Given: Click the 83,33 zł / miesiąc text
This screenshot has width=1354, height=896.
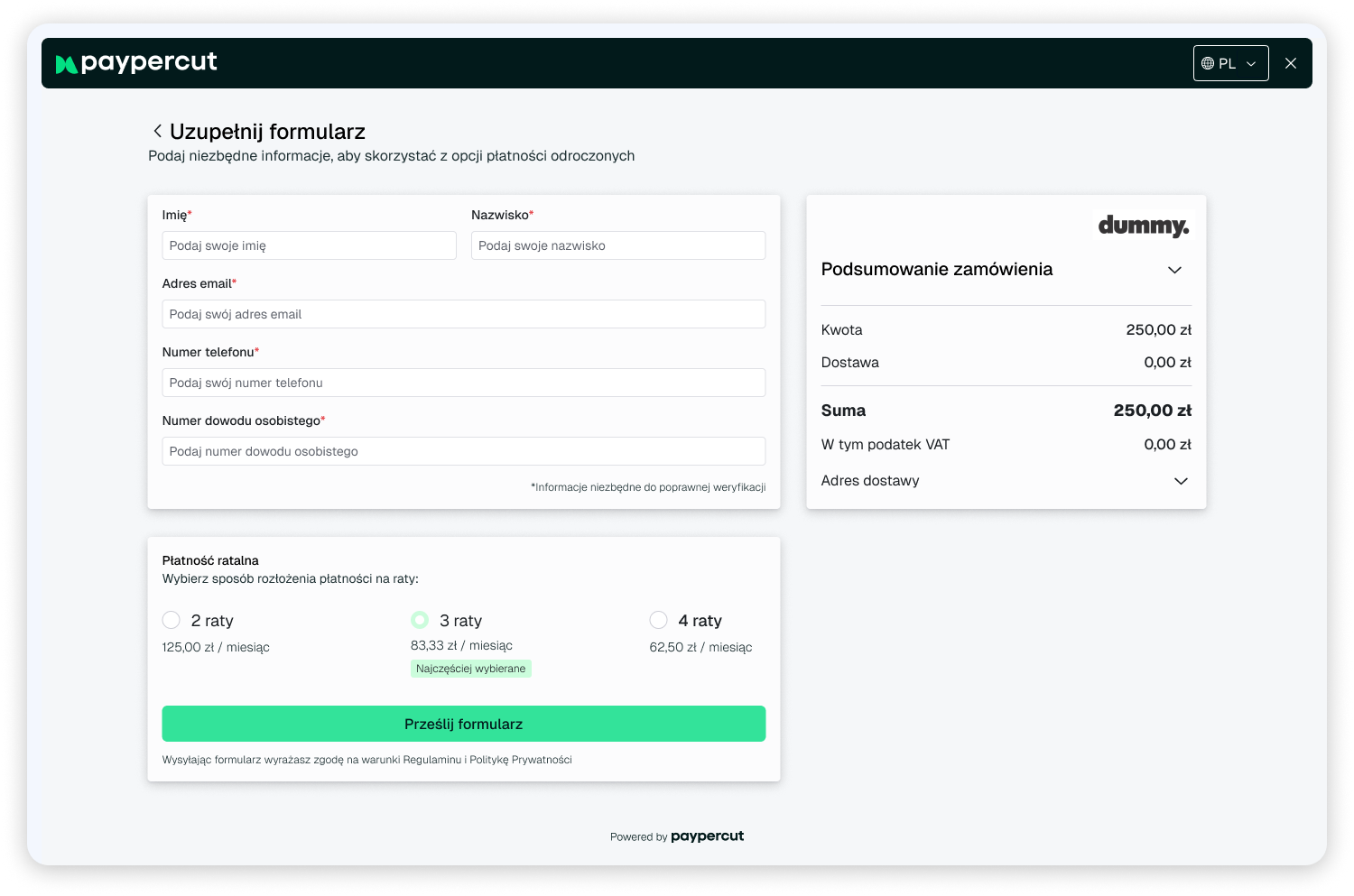Looking at the screenshot, I should 461,645.
